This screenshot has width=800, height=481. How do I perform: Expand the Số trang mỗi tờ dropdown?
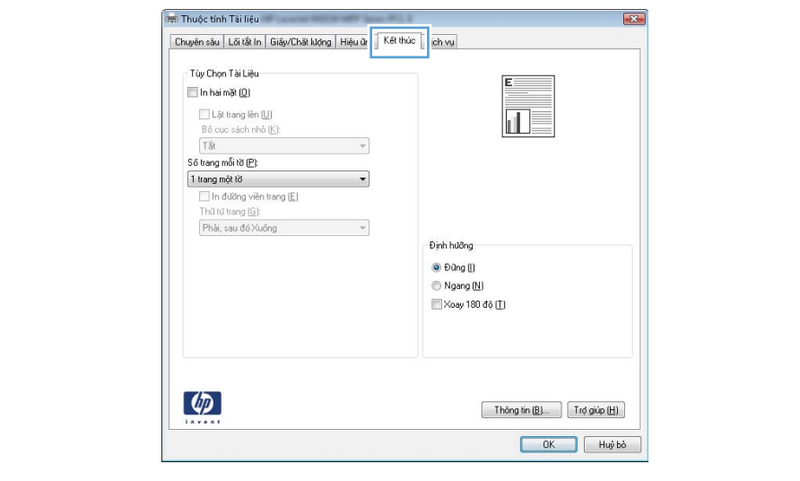(278, 179)
